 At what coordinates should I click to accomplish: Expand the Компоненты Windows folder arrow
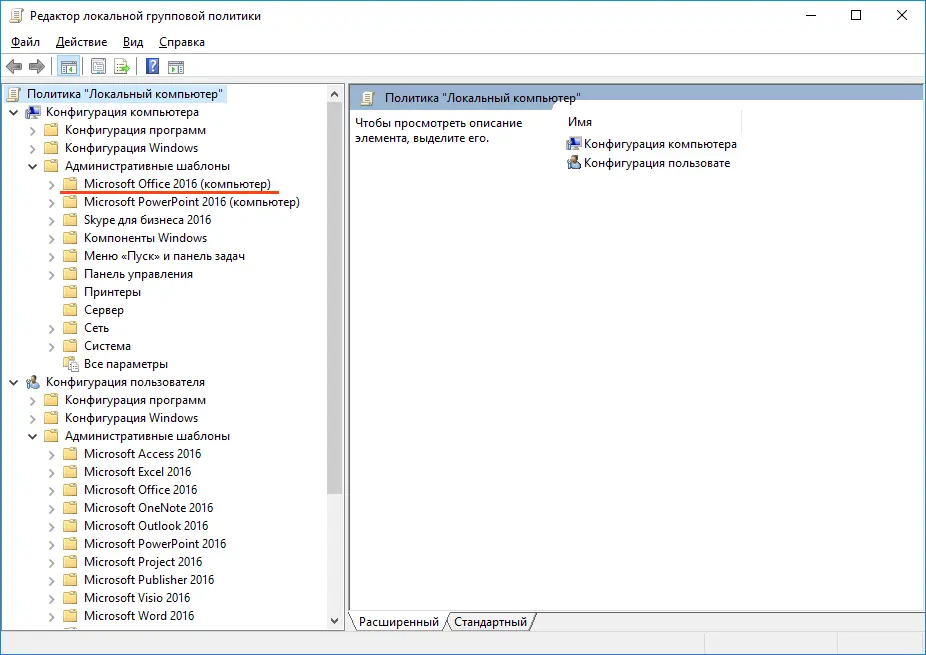click(52, 238)
